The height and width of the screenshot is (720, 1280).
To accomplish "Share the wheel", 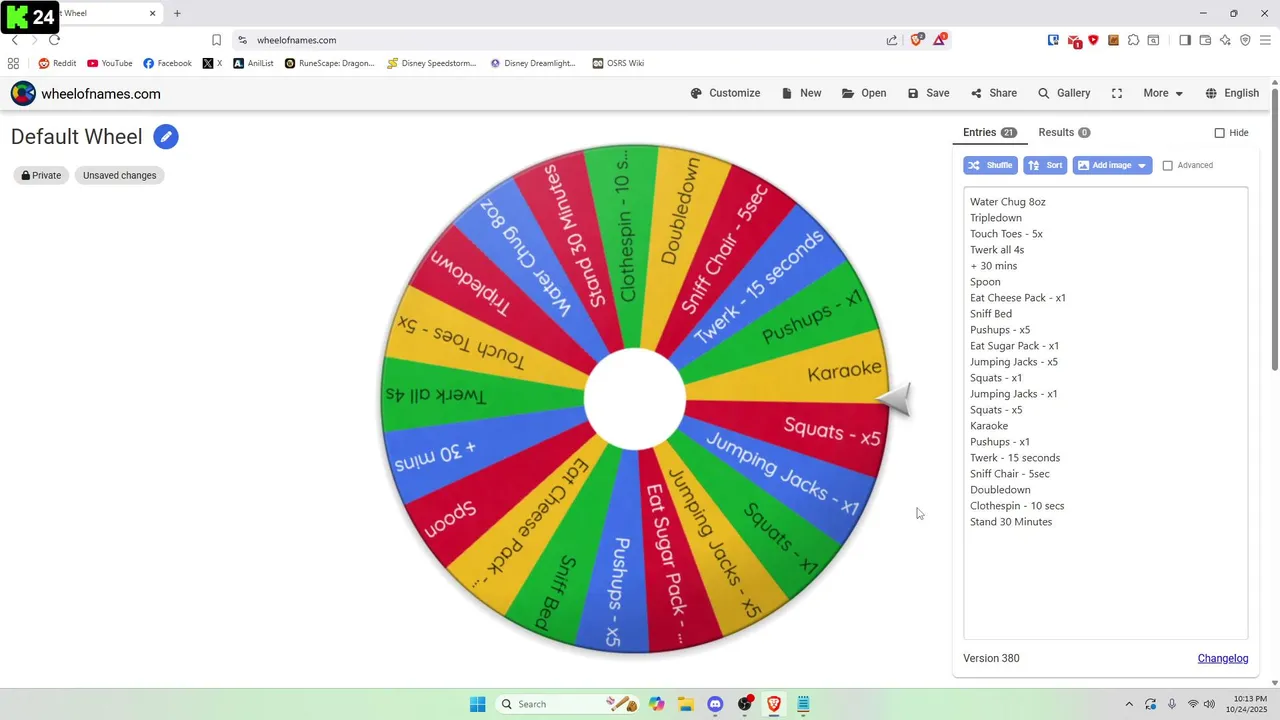I will point(993,93).
